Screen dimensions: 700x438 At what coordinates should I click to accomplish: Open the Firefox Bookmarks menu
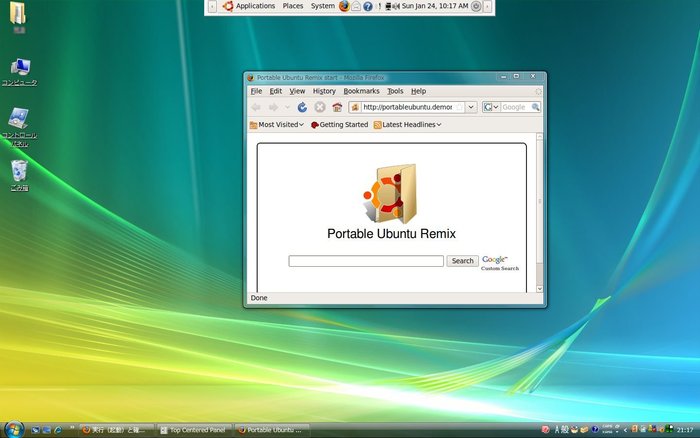[x=361, y=91]
